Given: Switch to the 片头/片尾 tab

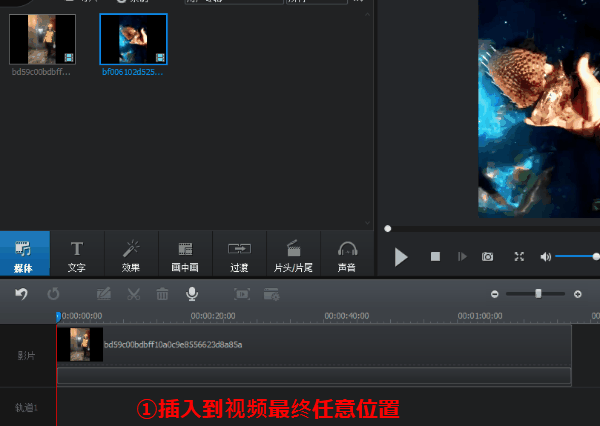Looking at the screenshot, I should (x=293, y=253).
